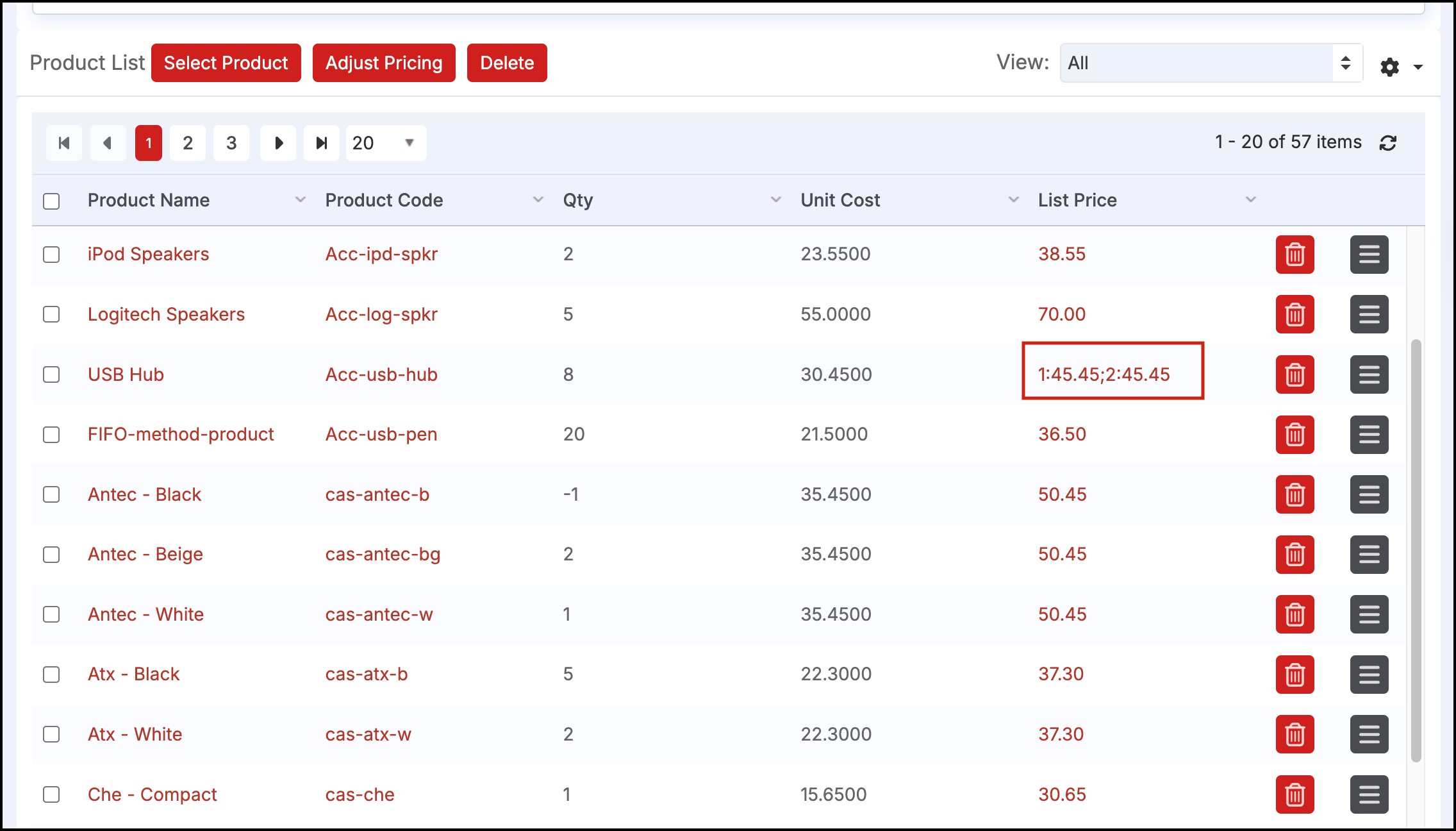Delete Antec - Black via trash icon
1456x831 pixels.
(x=1295, y=494)
